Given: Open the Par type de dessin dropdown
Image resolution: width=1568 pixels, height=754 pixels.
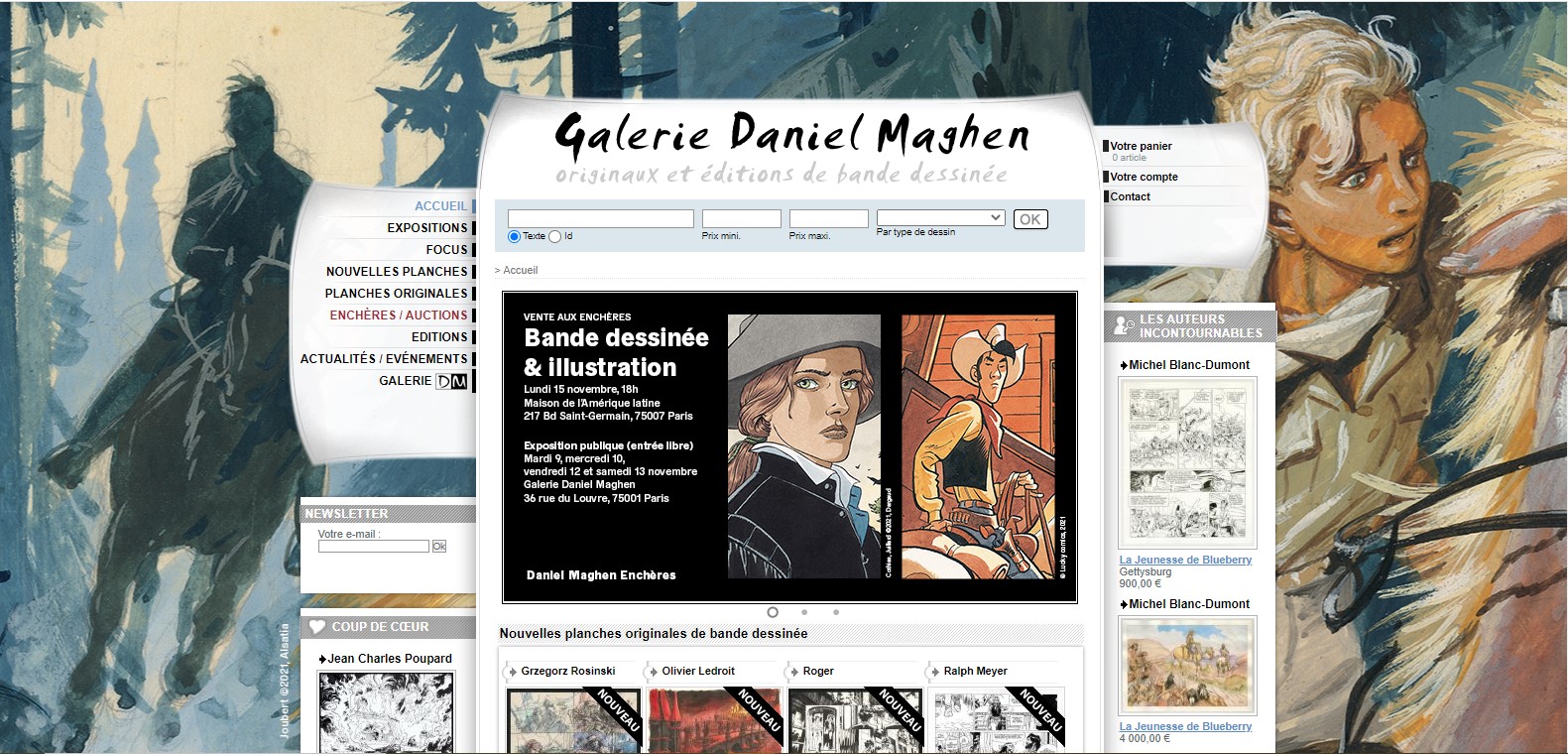Looking at the screenshot, I should coord(940,218).
